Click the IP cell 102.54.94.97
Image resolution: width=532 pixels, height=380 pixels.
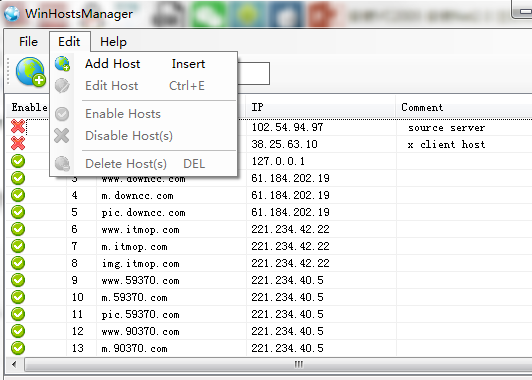pyautogui.click(x=287, y=127)
